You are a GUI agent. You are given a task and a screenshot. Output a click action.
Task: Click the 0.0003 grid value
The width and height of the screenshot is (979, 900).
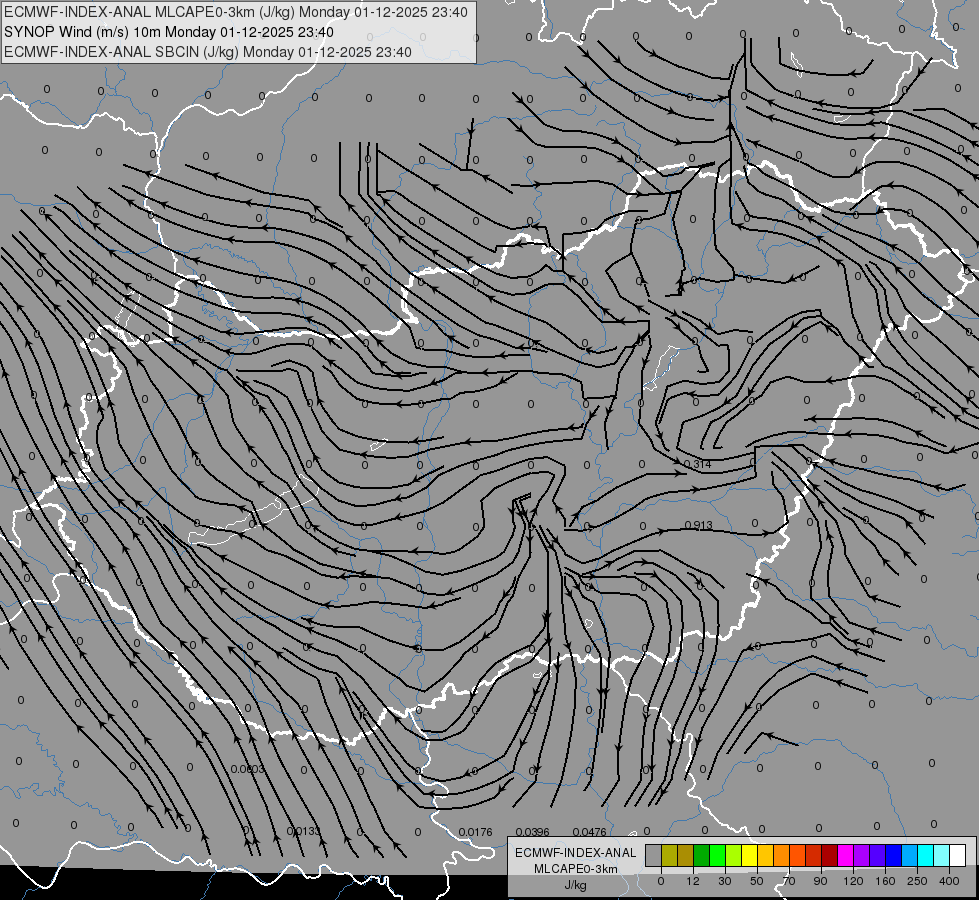(x=247, y=769)
